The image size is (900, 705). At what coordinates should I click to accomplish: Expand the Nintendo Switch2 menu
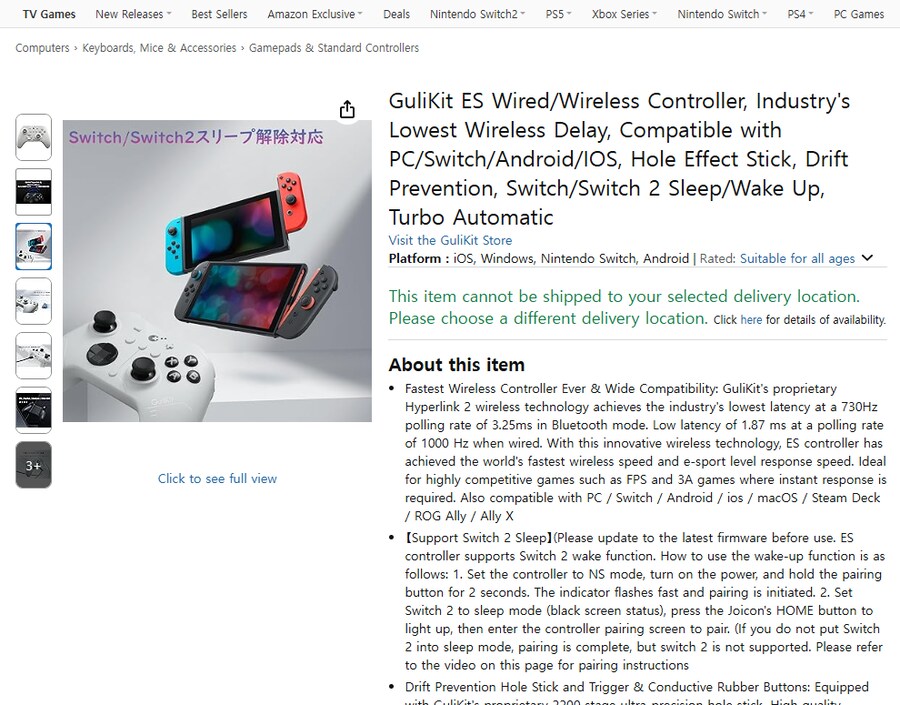click(x=478, y=14)
